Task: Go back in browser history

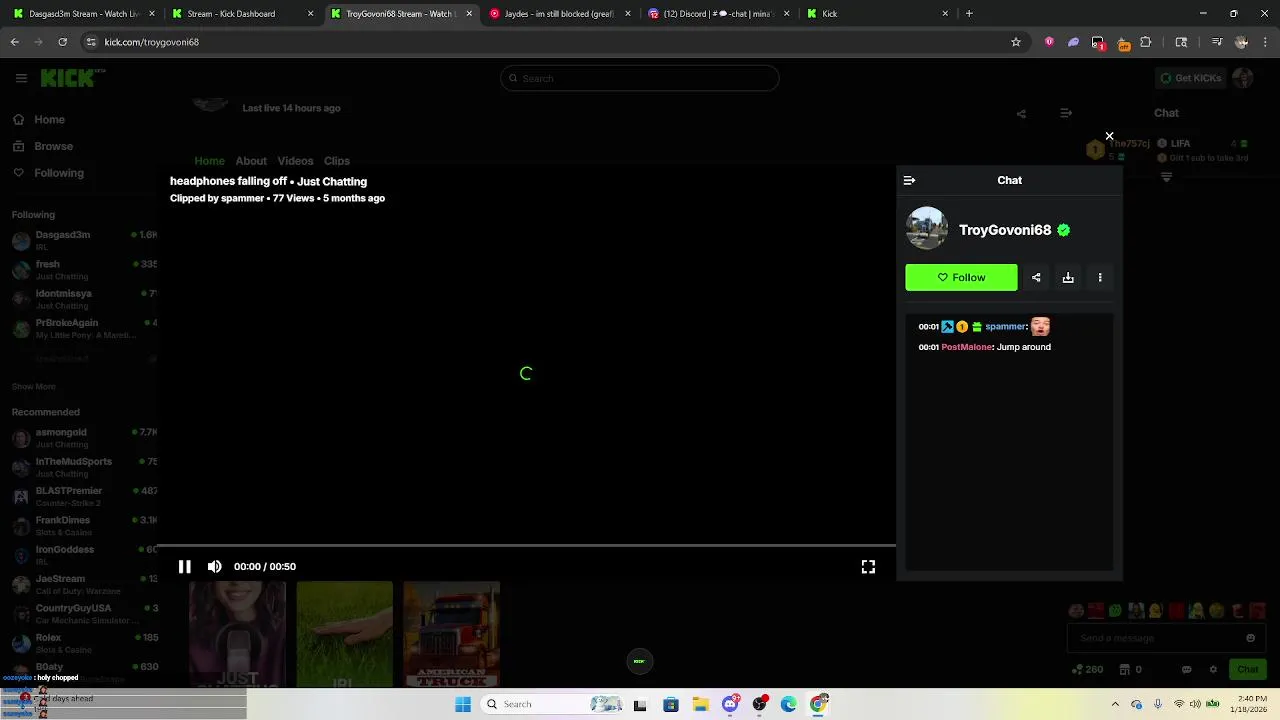Action: point(14,42)
